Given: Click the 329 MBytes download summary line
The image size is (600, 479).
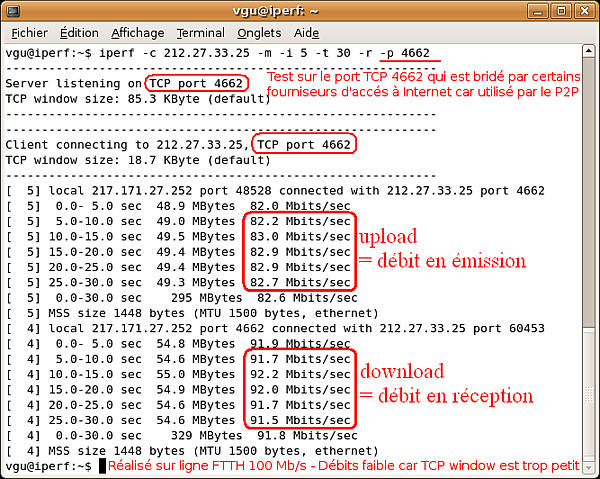Looking at the screenshot, I should (x=182, y=435).
